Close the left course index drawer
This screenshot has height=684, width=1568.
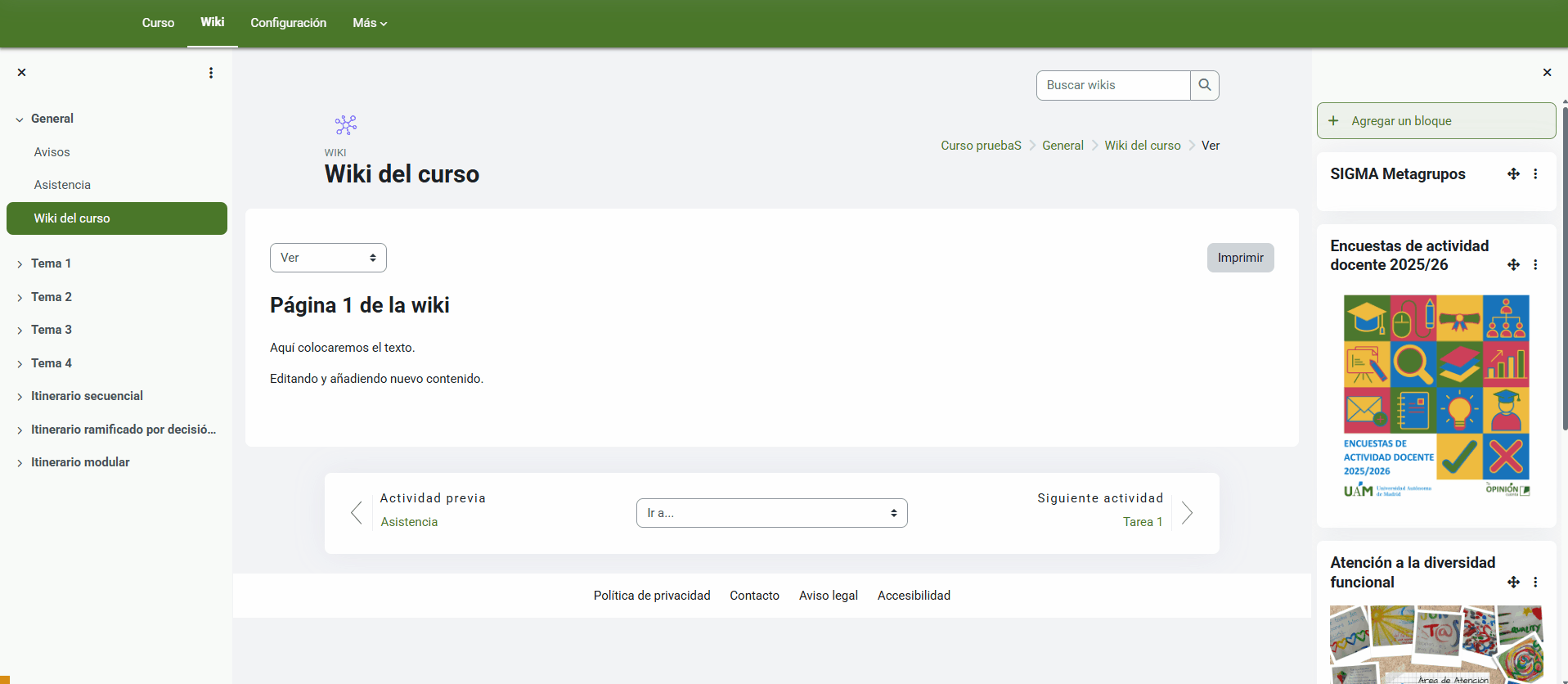coord(22,73)
